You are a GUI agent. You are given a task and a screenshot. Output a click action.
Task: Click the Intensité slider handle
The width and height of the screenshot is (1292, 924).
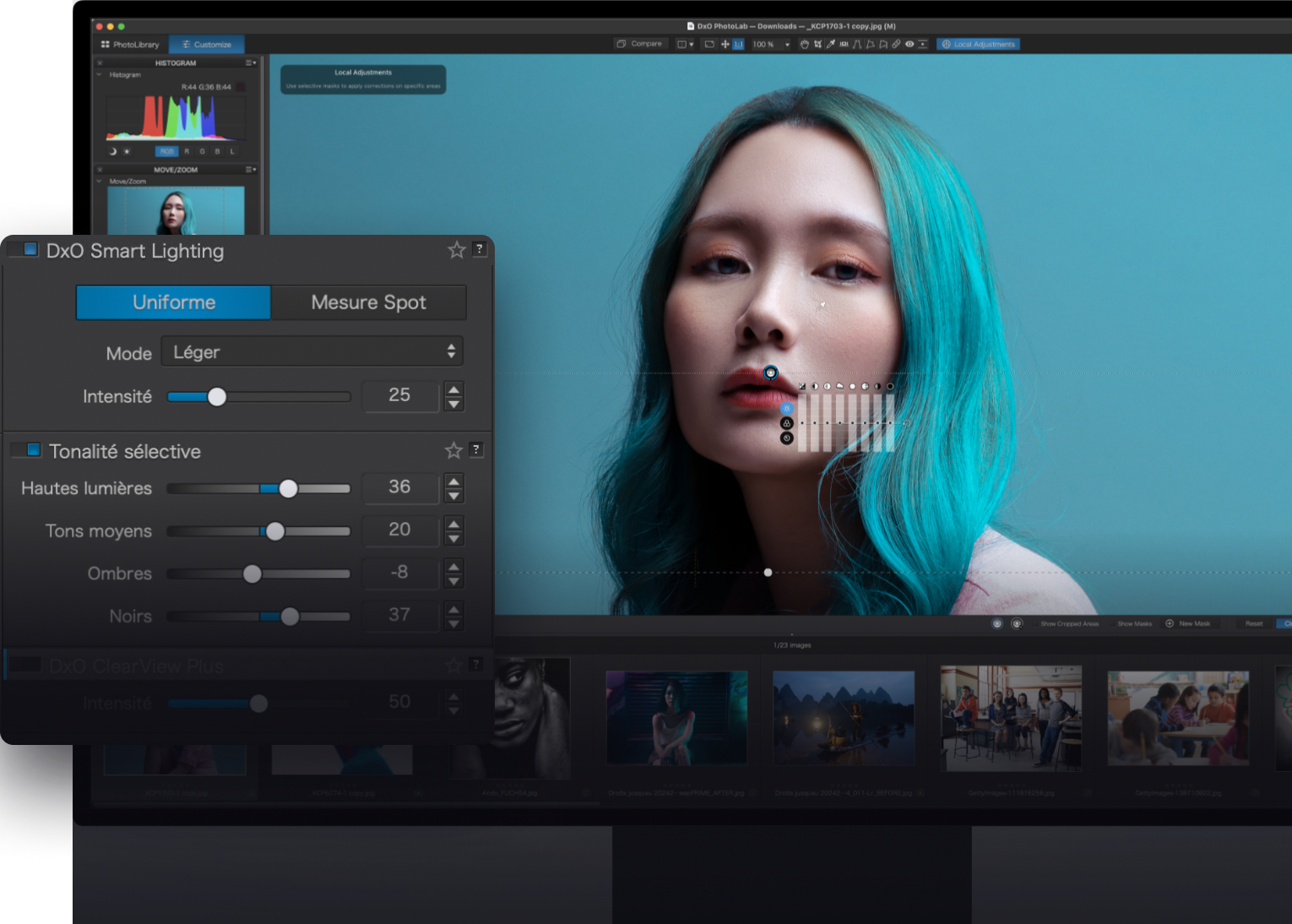pos(217,397)
